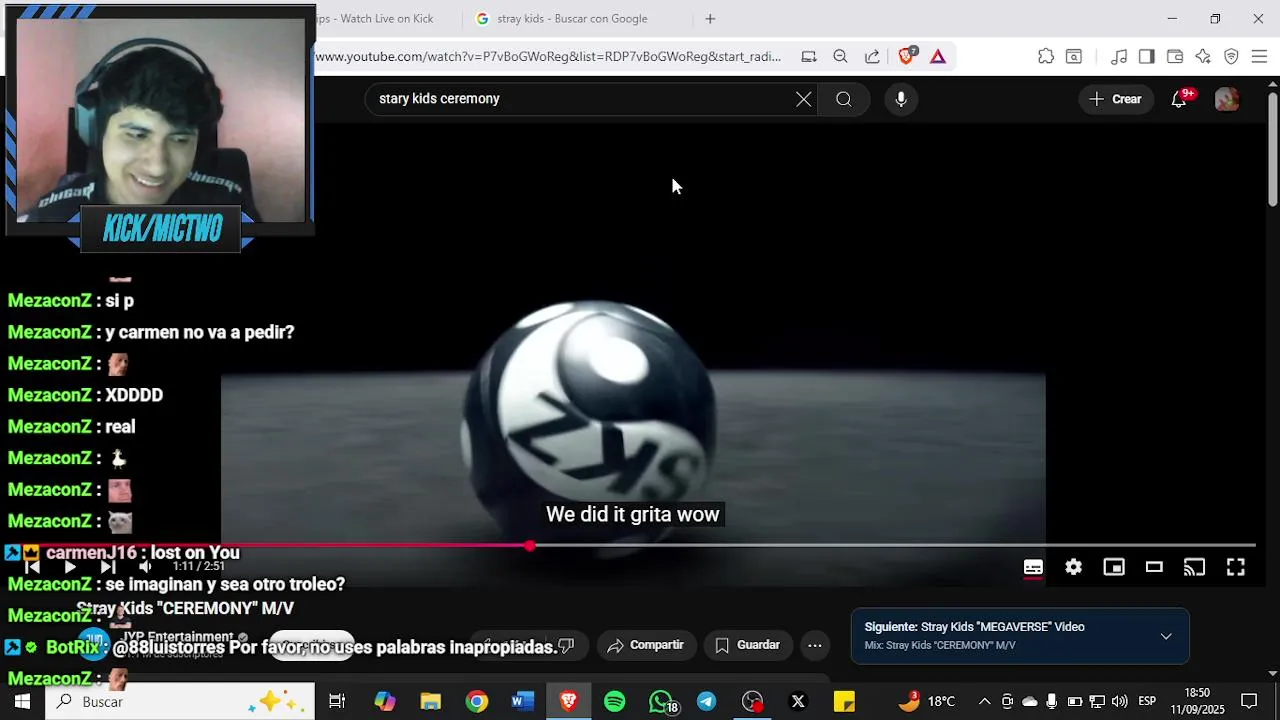Open Windows Start menu
The image size is (1280, 720).
(22, 701)
